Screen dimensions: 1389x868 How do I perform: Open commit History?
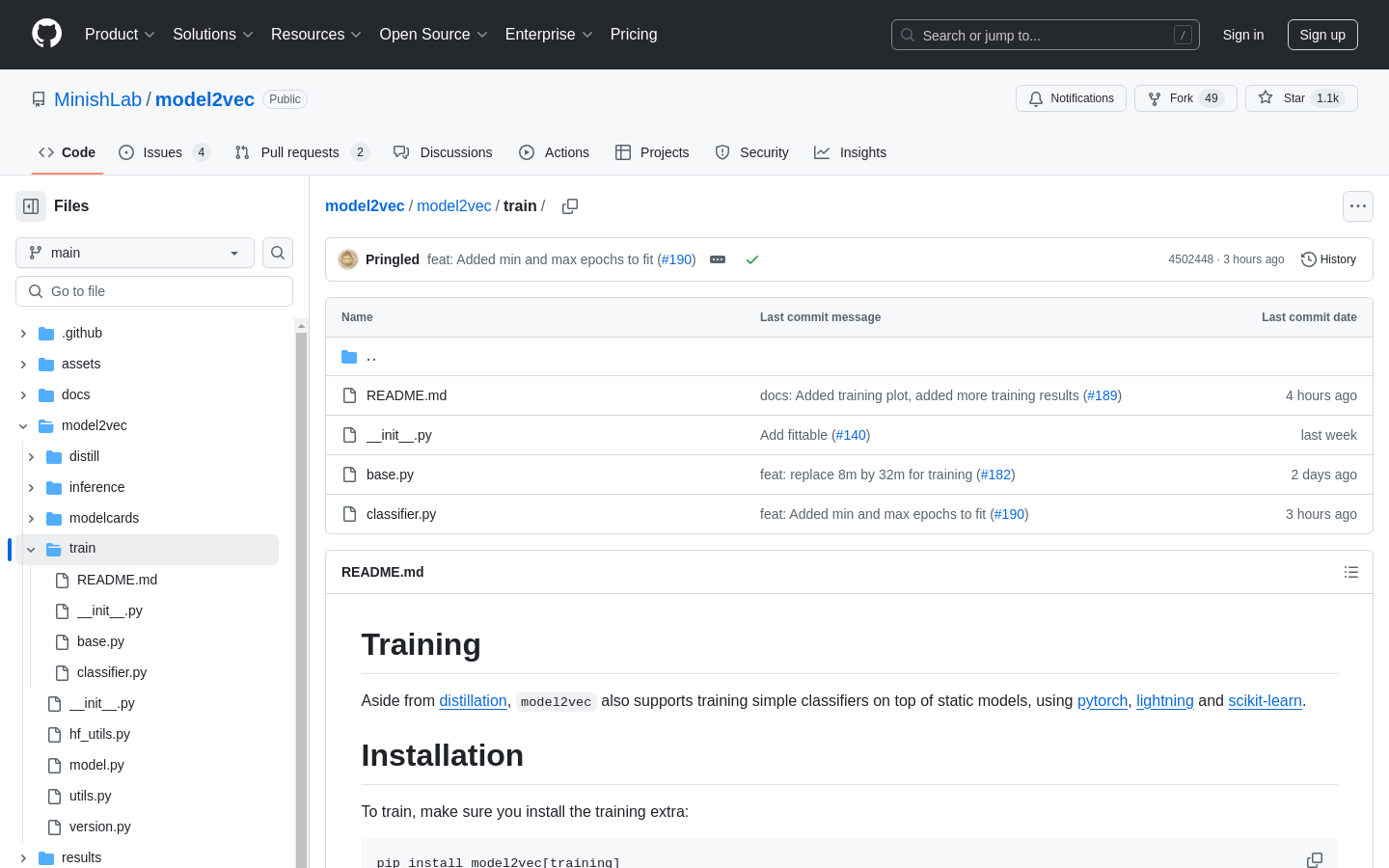1328,259
